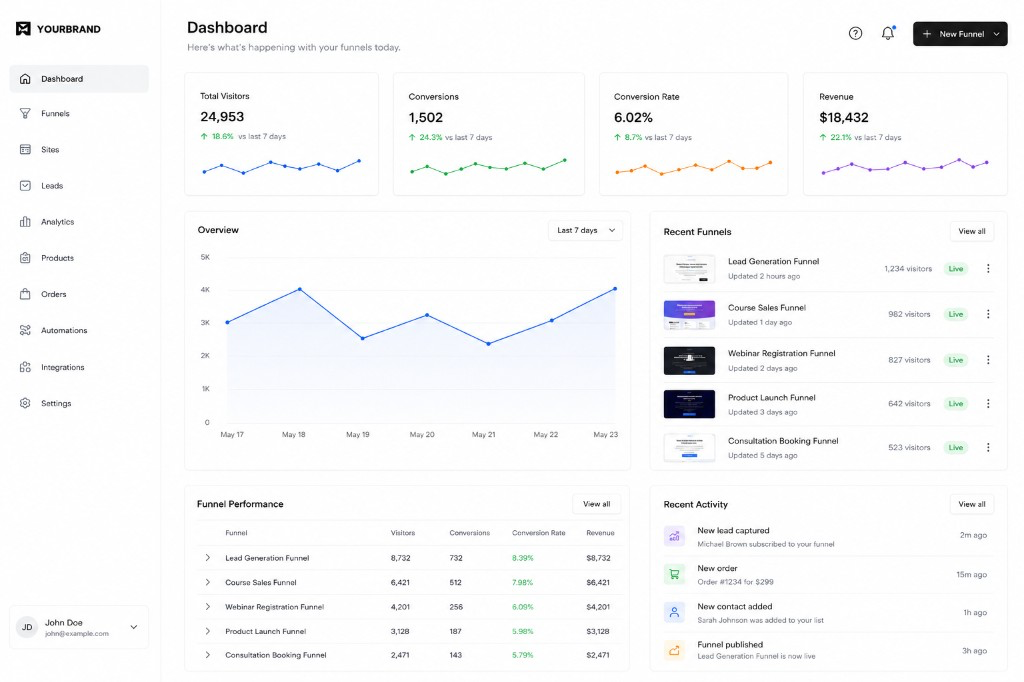Click the Funnel published activity icon

(x=674, y=651)
